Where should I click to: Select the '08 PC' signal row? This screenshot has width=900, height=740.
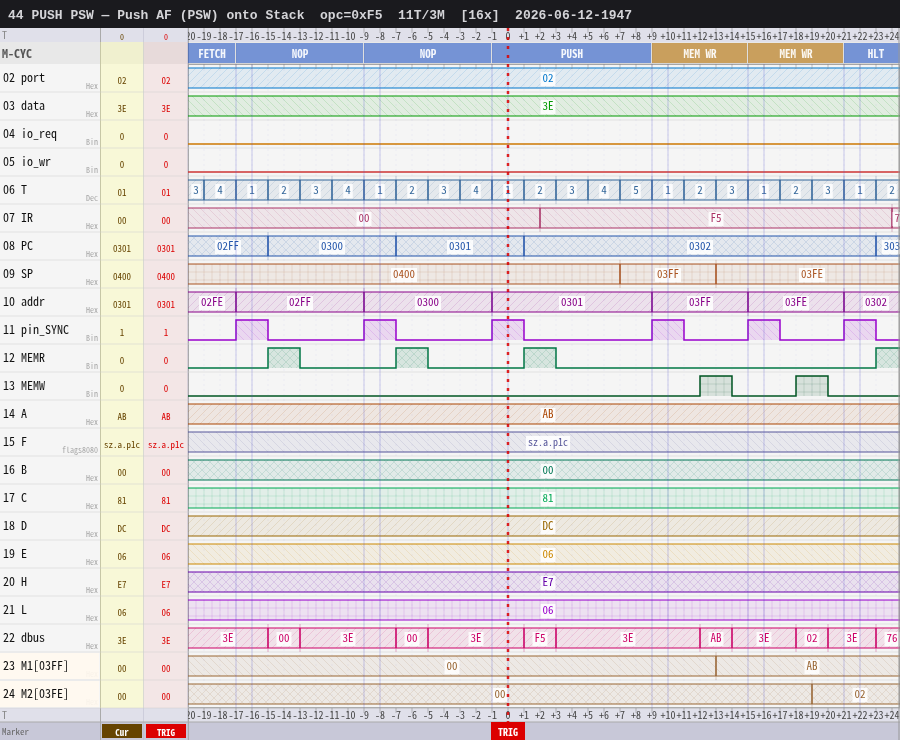[x=450, y=246]
